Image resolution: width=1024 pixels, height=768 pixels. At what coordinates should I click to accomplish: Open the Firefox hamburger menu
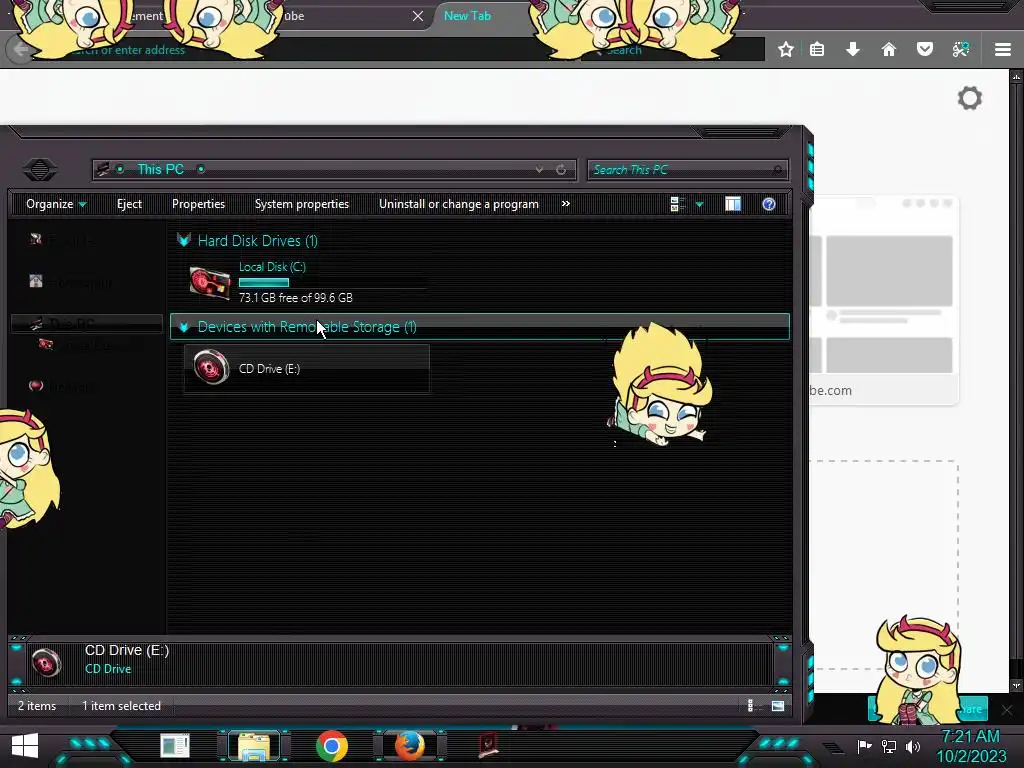[1003, 50]
